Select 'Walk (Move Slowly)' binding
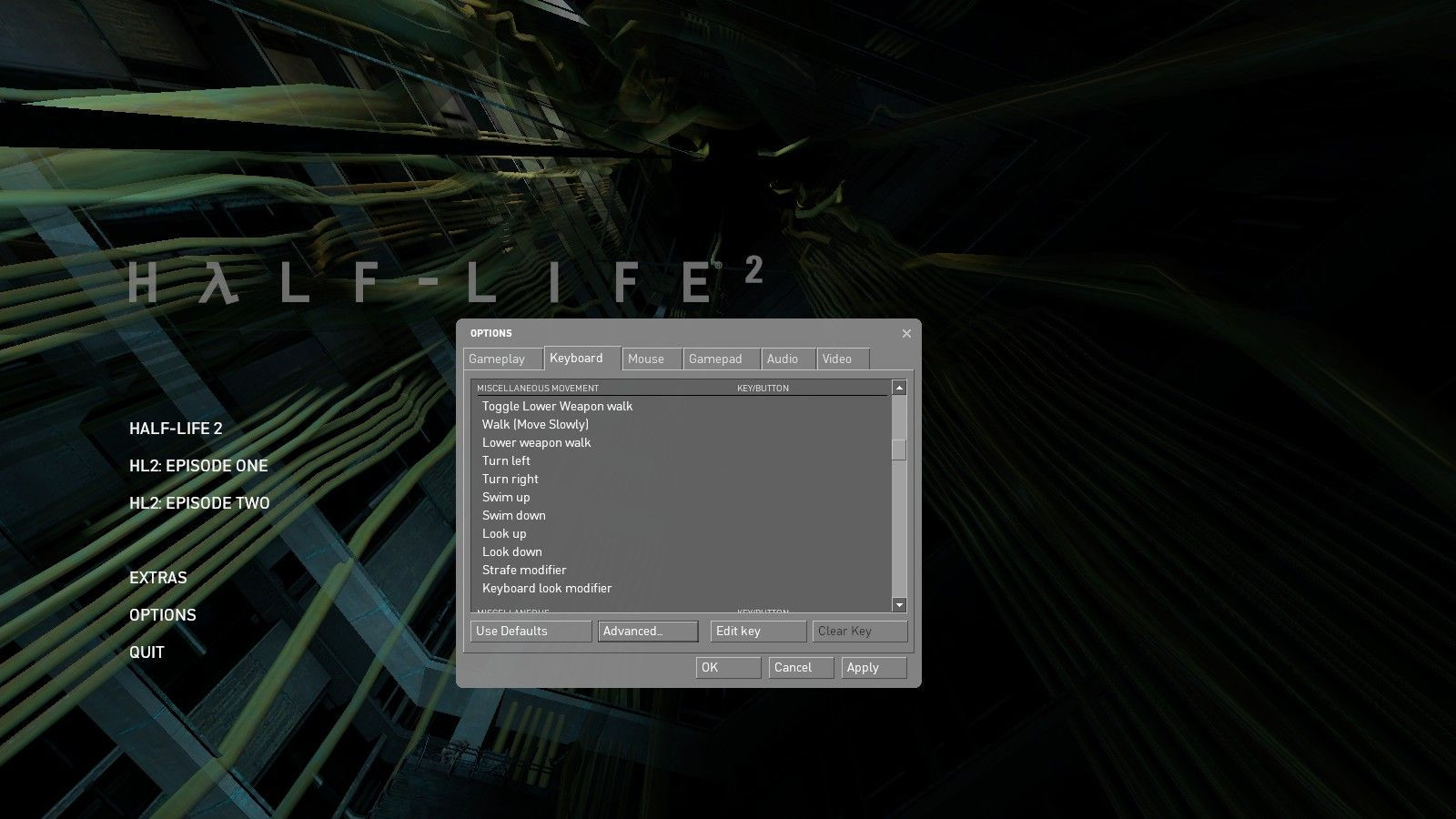The image size is (1456, 819). pyautogui.click(x=682, y=424)
